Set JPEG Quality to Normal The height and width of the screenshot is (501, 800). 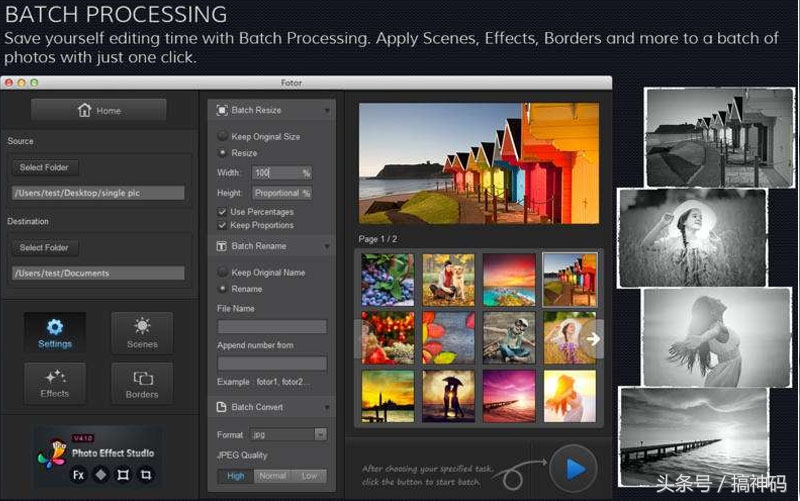click(x=272, y=476)
